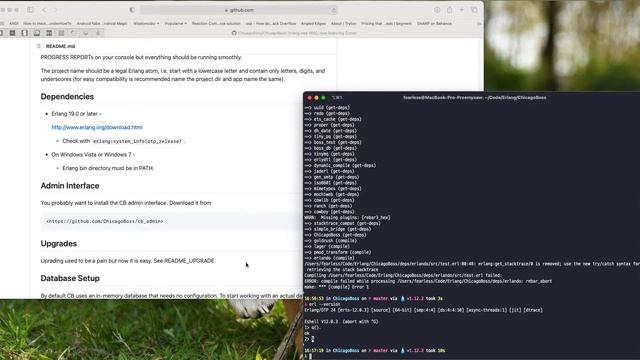This screenshot has height=360, width=640.
Task: Open Android Tabs bookmark
Action: (102, 24)
